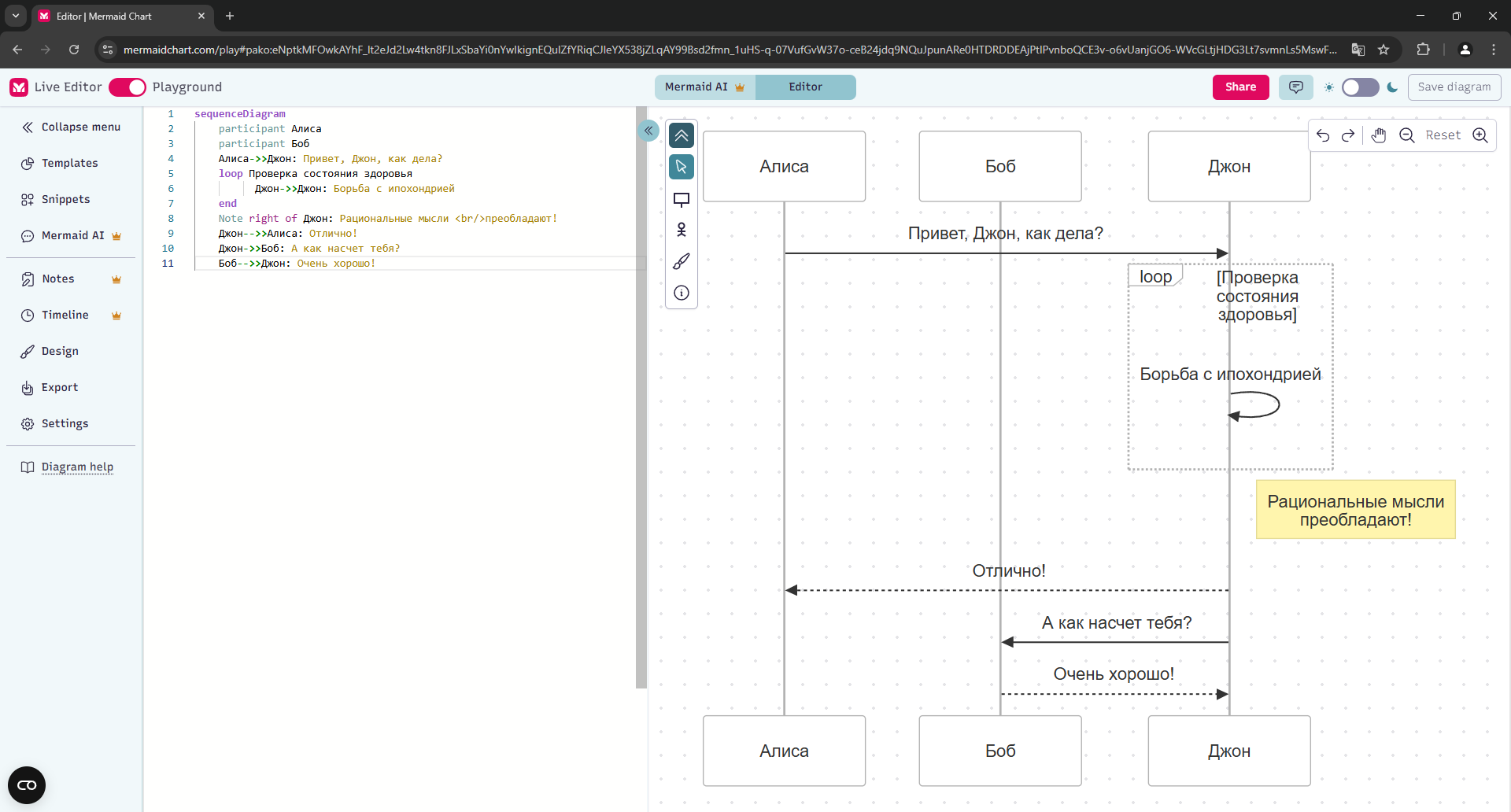Collapse the left sidebar menu
This screenshot has width=1511, height=812.
pos(71,127)
